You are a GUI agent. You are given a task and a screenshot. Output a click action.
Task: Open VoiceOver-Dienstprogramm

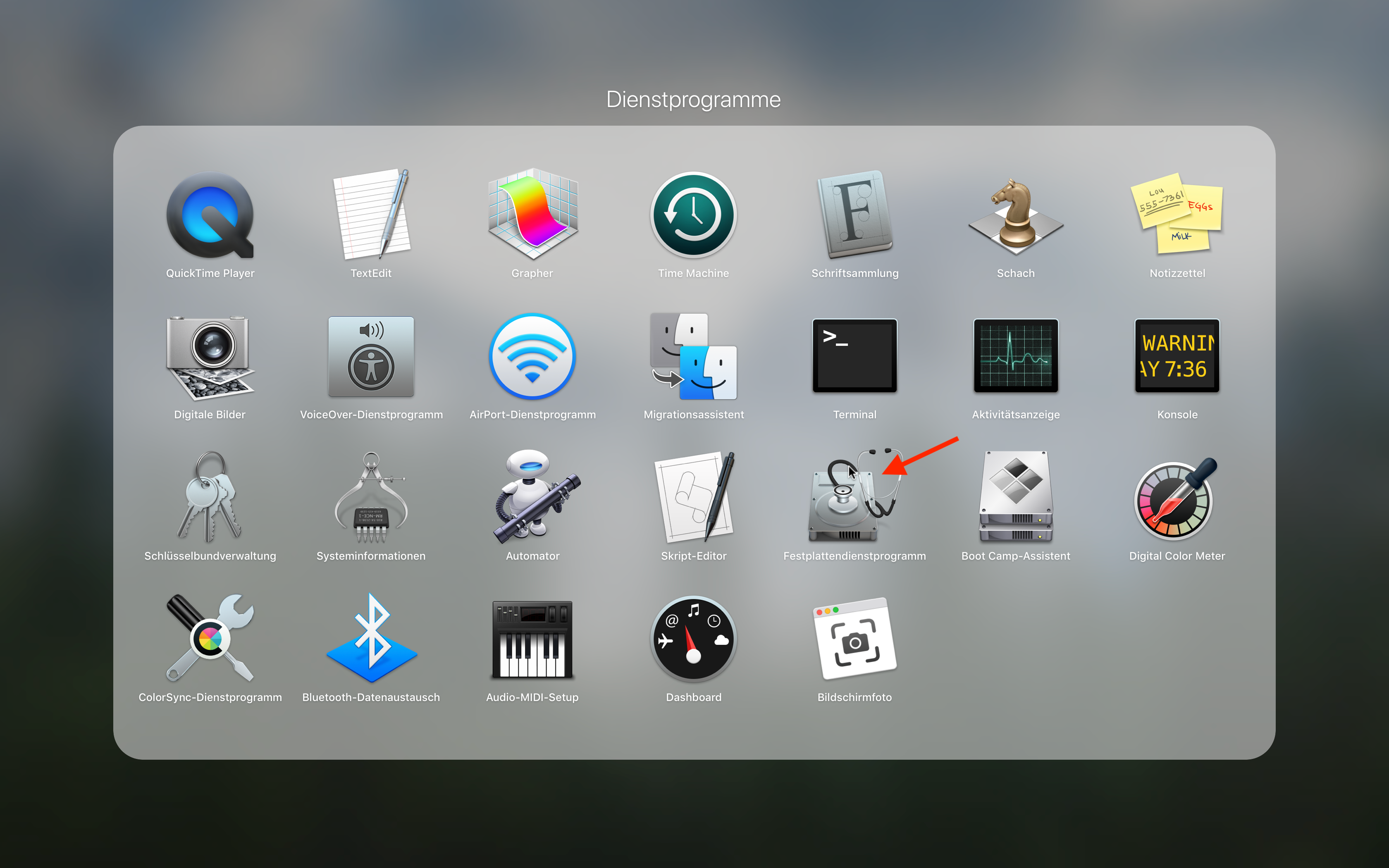[371, 356]
